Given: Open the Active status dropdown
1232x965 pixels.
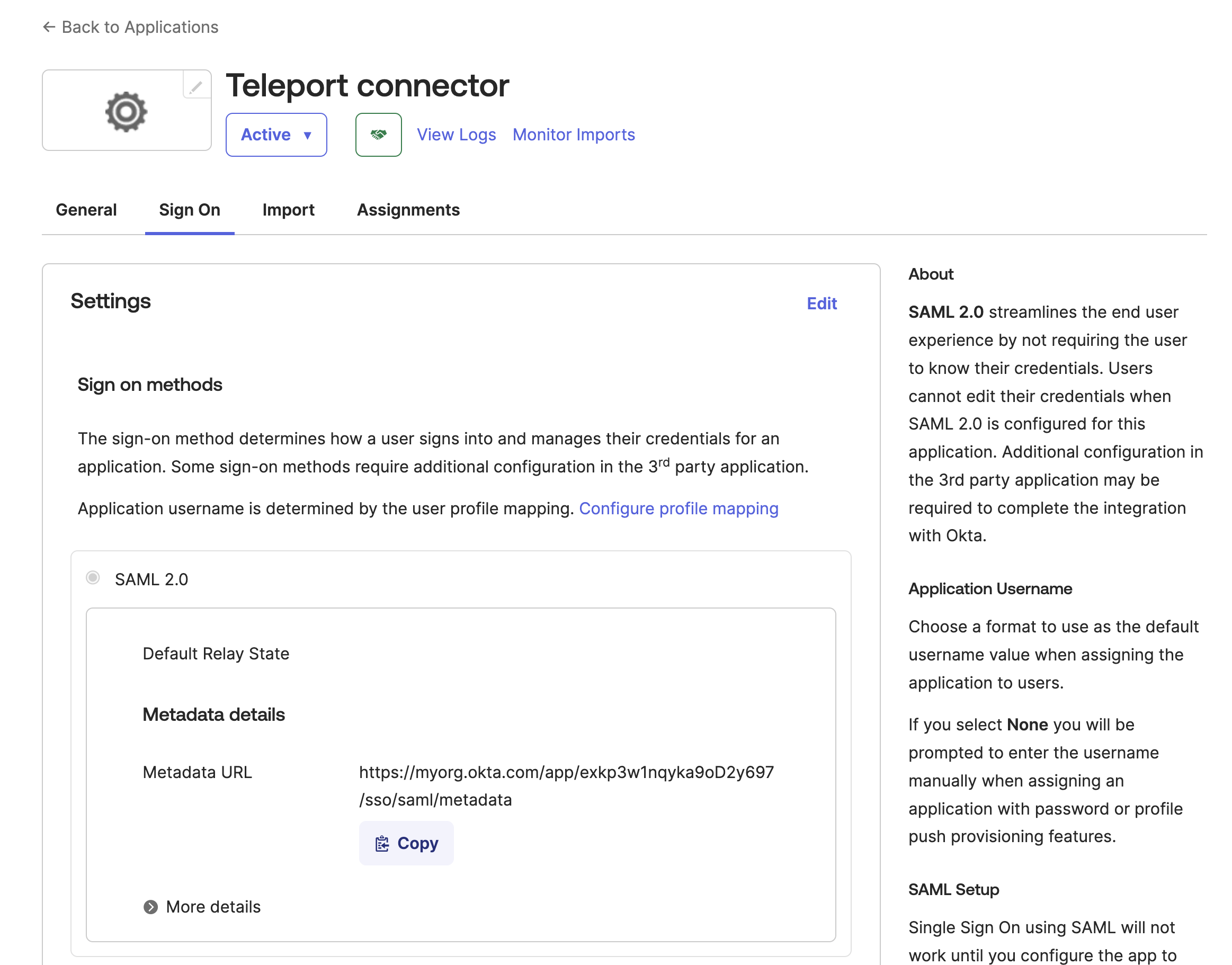Looking at the screenshot, I should (x=275, y=135).
